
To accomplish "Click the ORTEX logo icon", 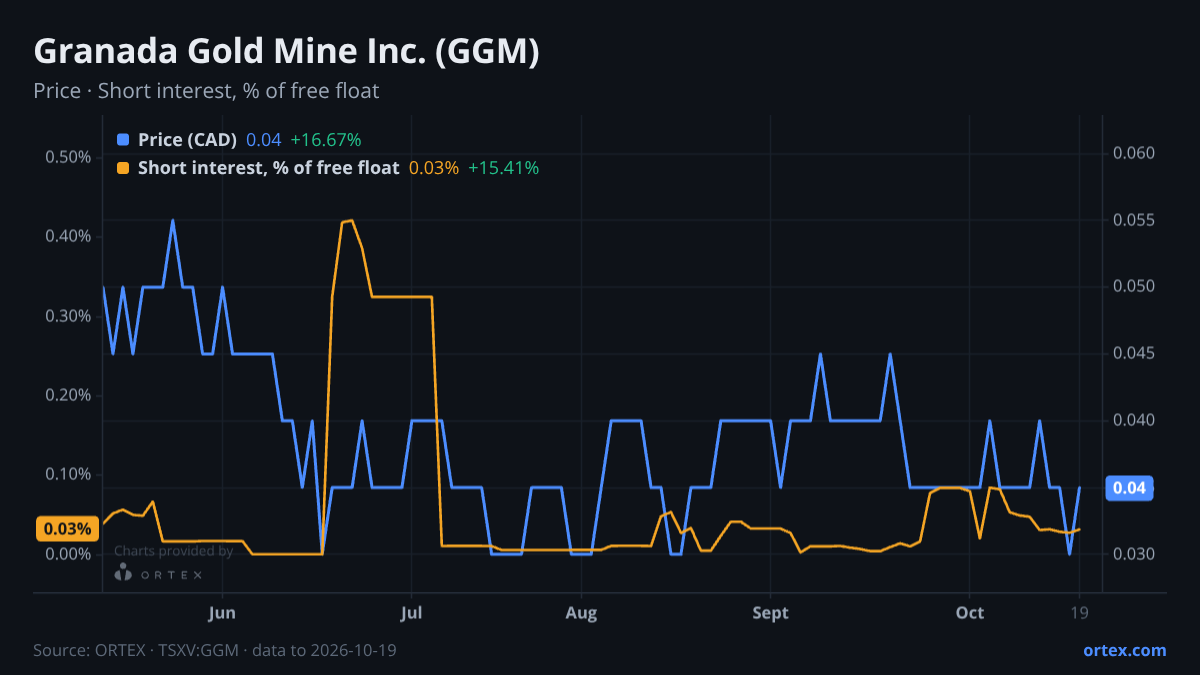I will (123, 574).
